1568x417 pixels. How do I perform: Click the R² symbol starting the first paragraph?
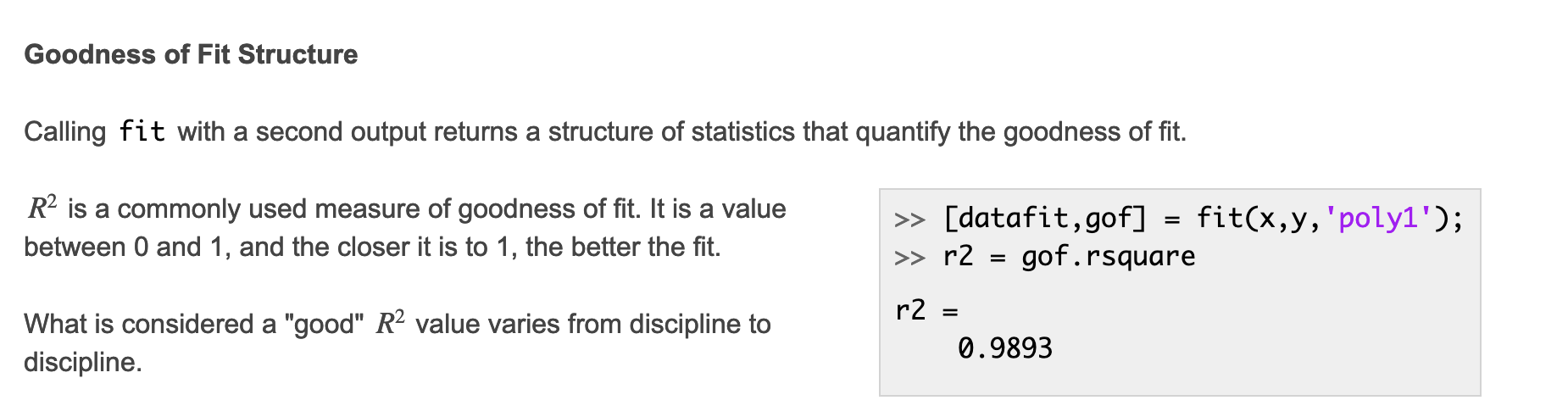[42, 208]
